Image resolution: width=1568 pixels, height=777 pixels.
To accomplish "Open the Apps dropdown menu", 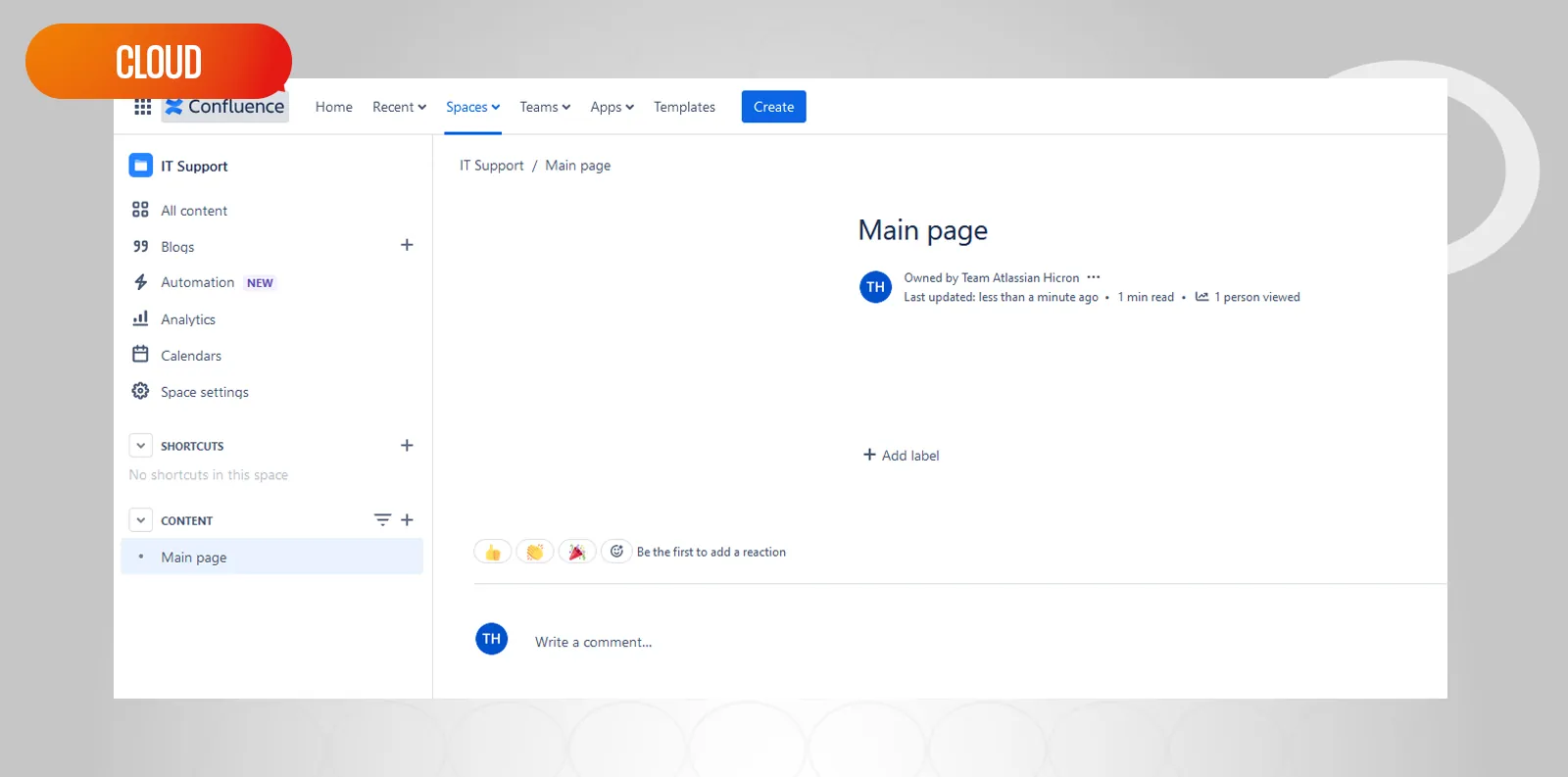I will pos(612,107).
